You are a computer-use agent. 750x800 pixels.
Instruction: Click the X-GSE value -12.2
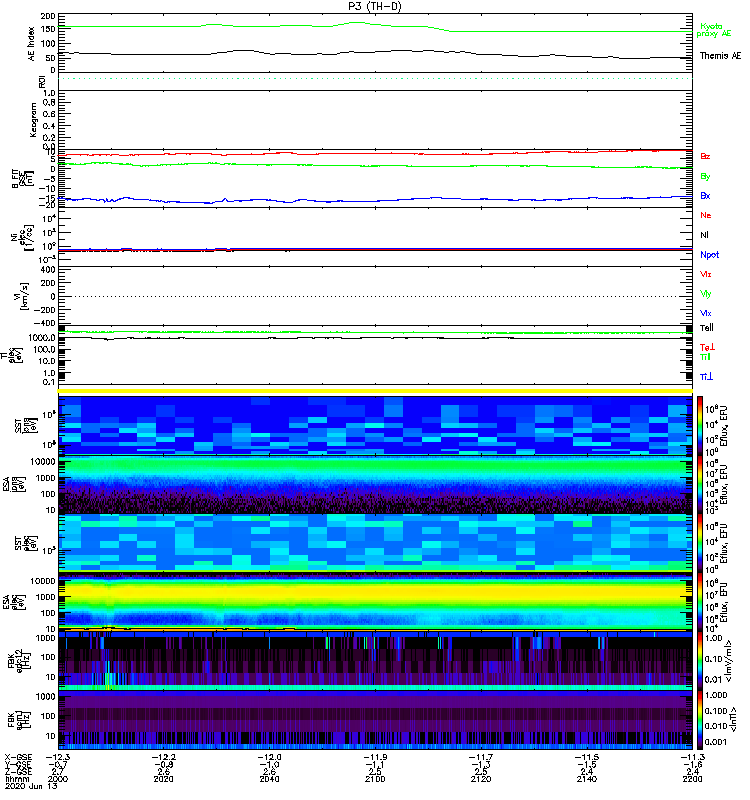click(163, 758)
